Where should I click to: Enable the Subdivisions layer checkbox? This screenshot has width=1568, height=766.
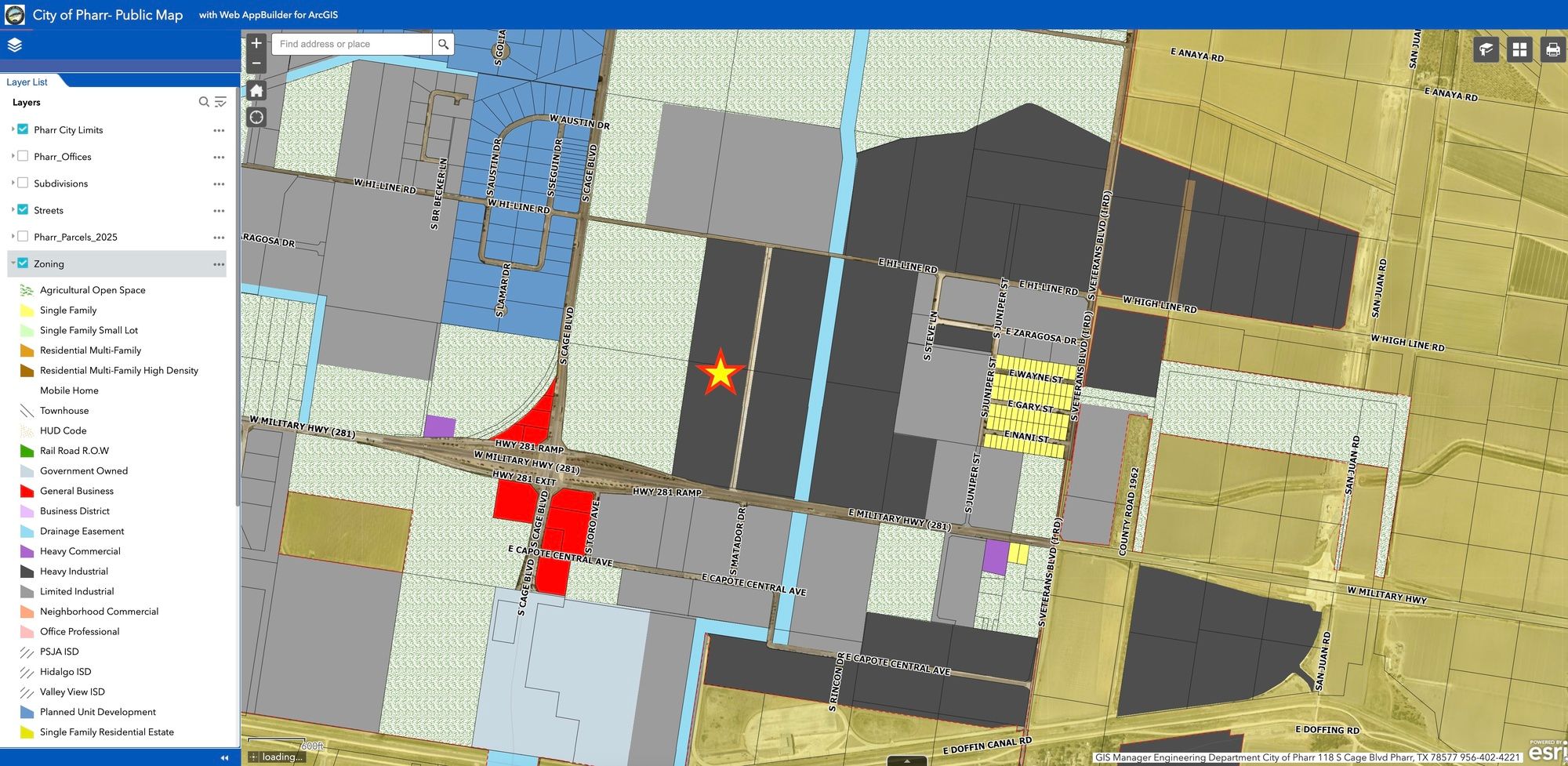[24, 183]
